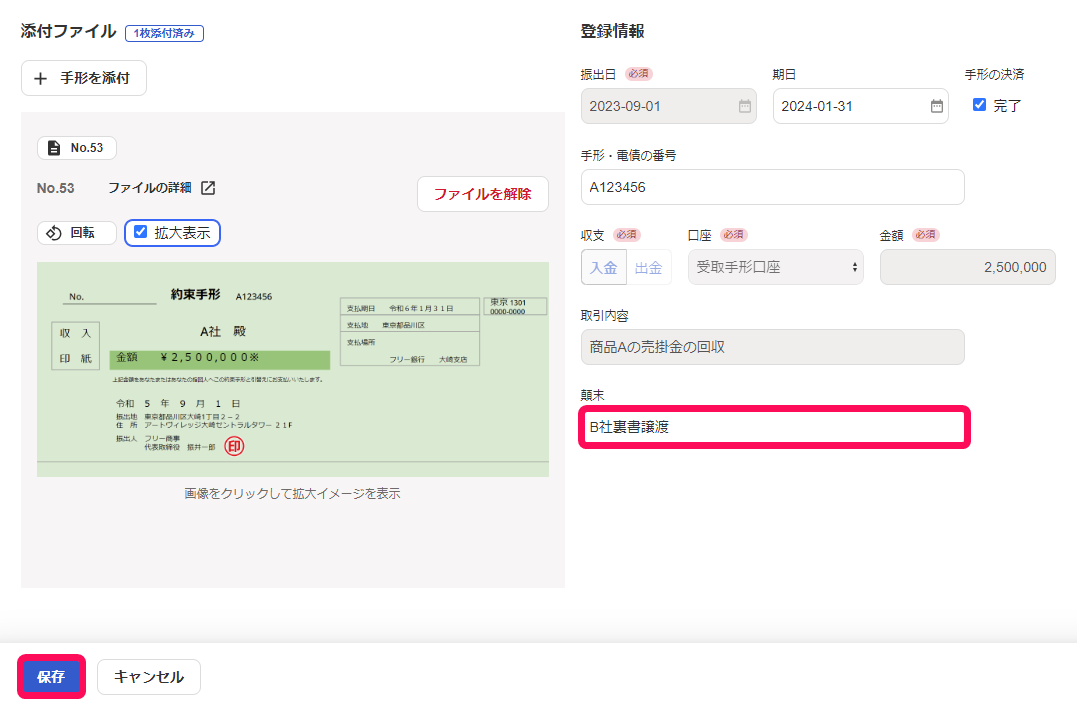Click the 期日 date field 2024-01-31

tap(861, 106)
